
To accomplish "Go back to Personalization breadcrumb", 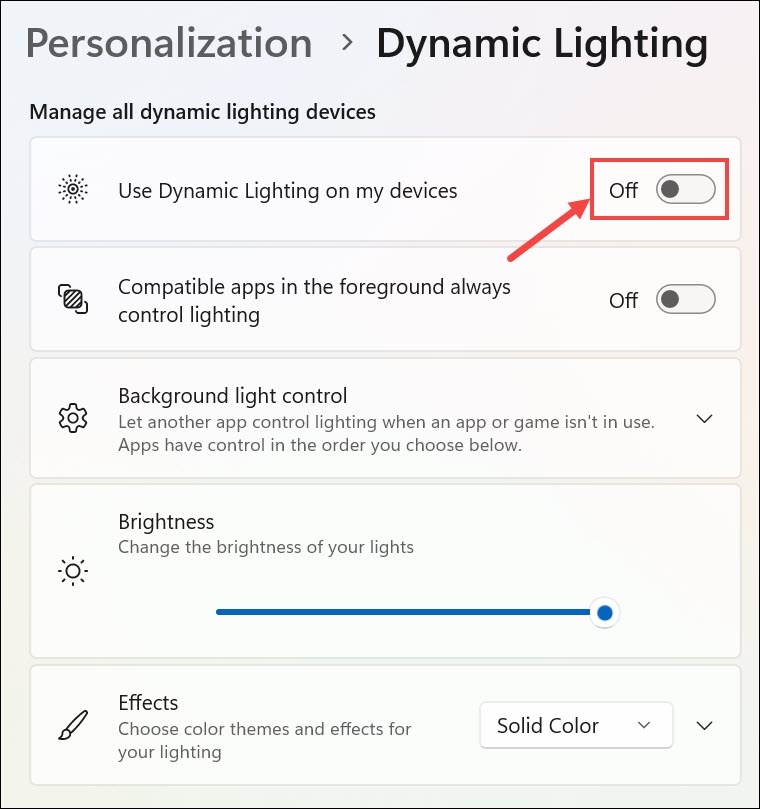I will coord(168,44).
